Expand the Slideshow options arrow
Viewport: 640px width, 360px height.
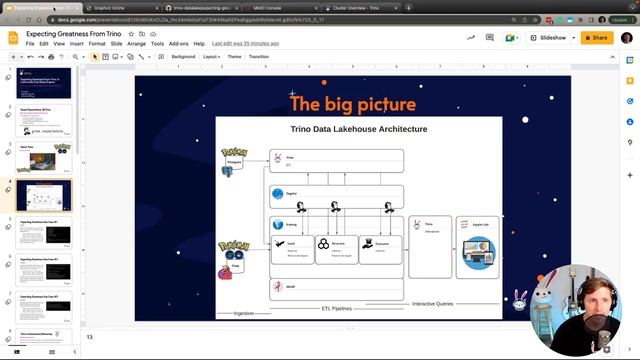tap(573, 38)
